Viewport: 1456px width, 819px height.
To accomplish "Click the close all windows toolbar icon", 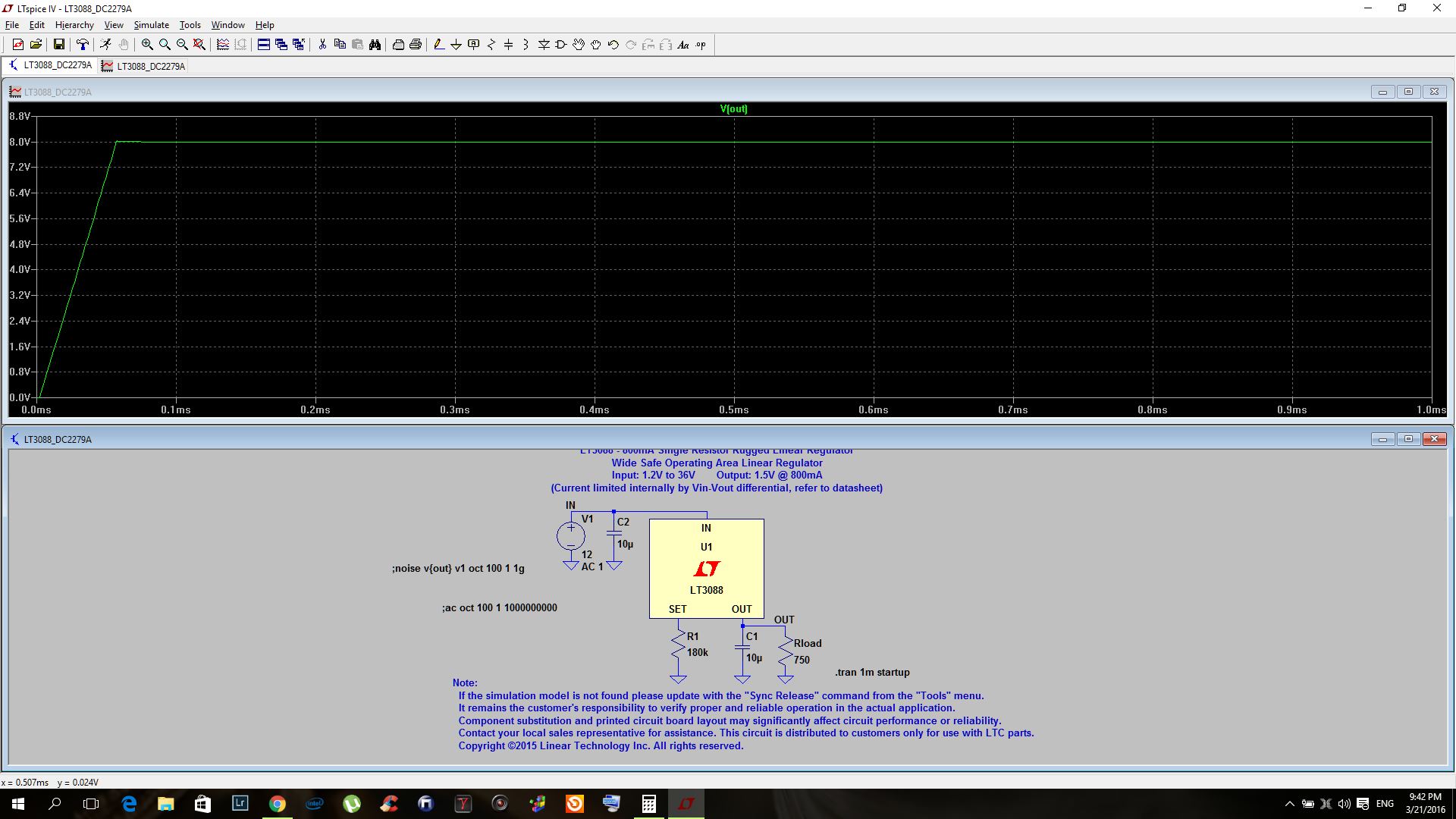I will click(x=299, y=45).
